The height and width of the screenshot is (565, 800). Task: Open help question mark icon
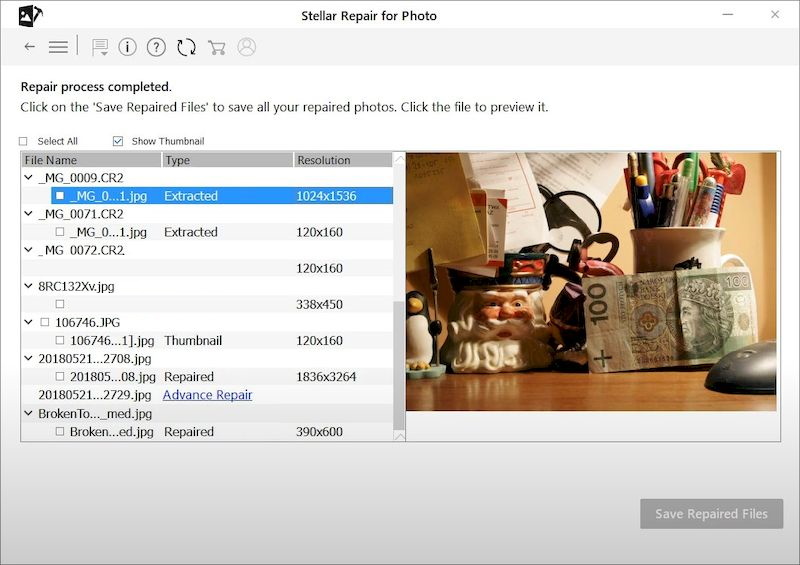pos(156,47)
